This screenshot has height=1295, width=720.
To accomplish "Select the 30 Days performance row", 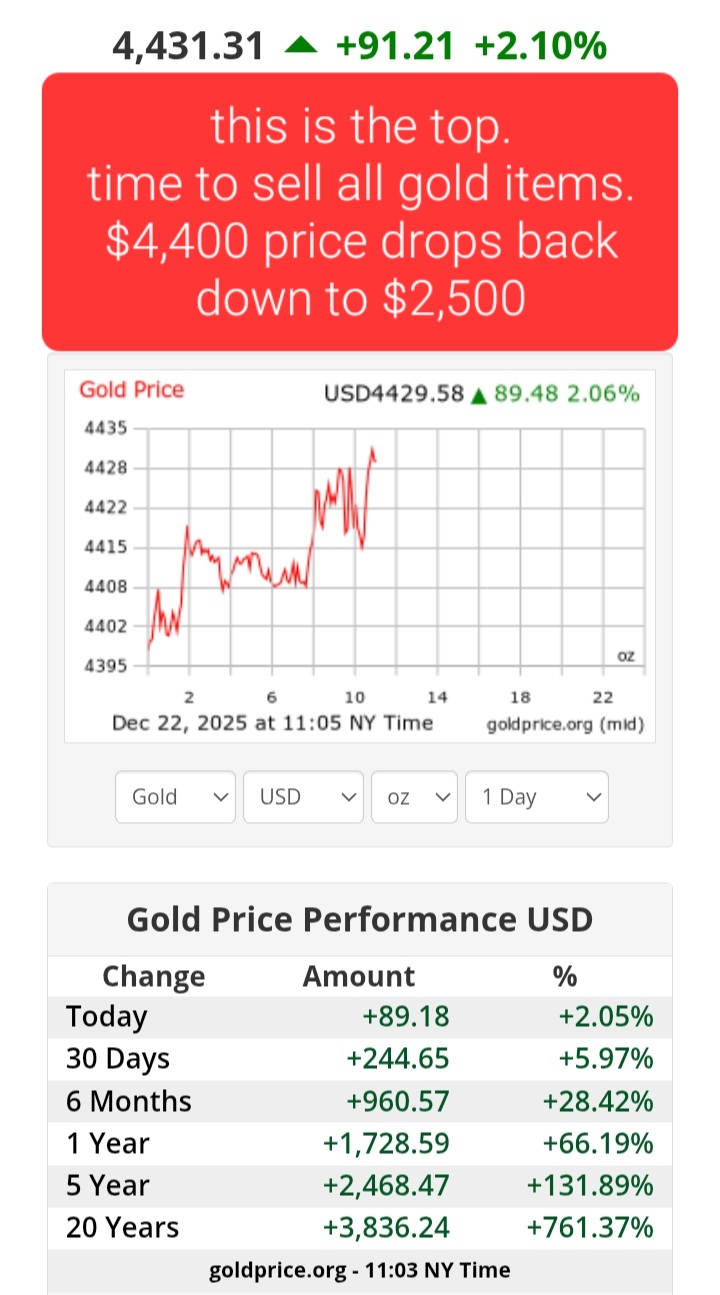I will tap(360, 1059).
